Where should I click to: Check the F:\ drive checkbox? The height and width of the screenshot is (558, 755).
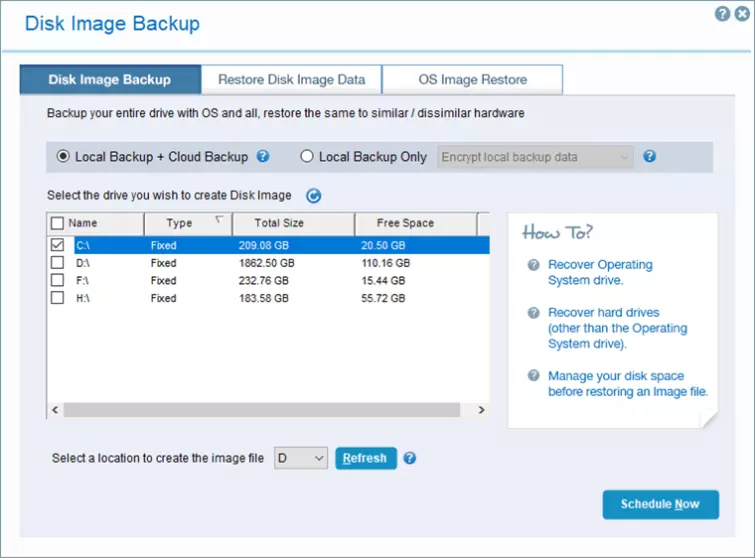tap(57, 280)
